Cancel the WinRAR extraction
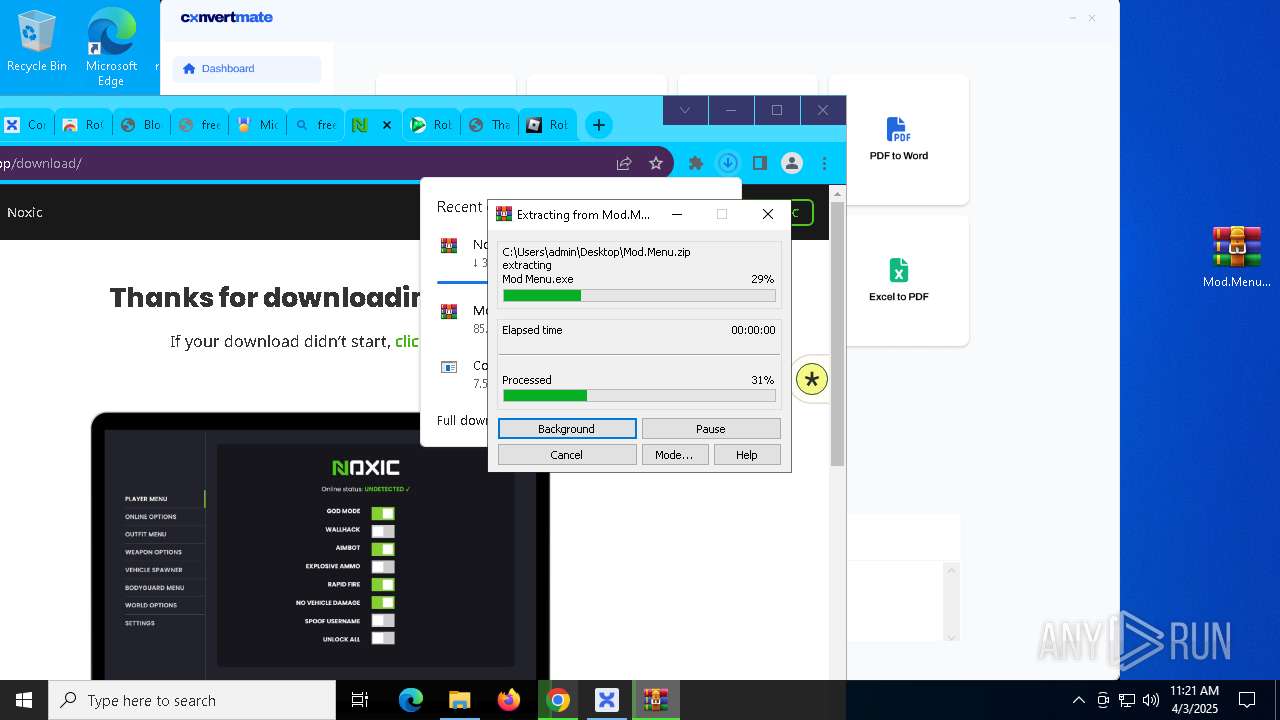Image resolution: width=1280 pixels, height=720 pixels. [x=567, y=455]
